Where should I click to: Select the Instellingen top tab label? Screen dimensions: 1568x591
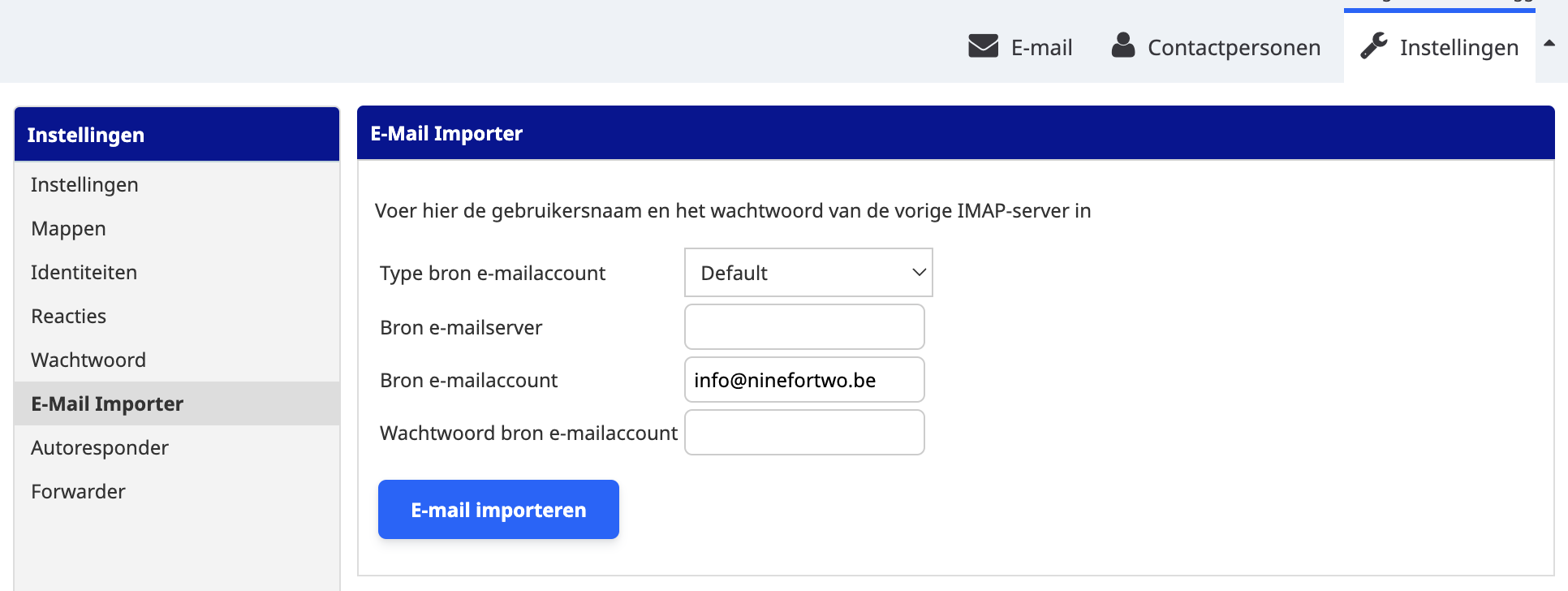pyautogui.click(x=1458, y=48)
